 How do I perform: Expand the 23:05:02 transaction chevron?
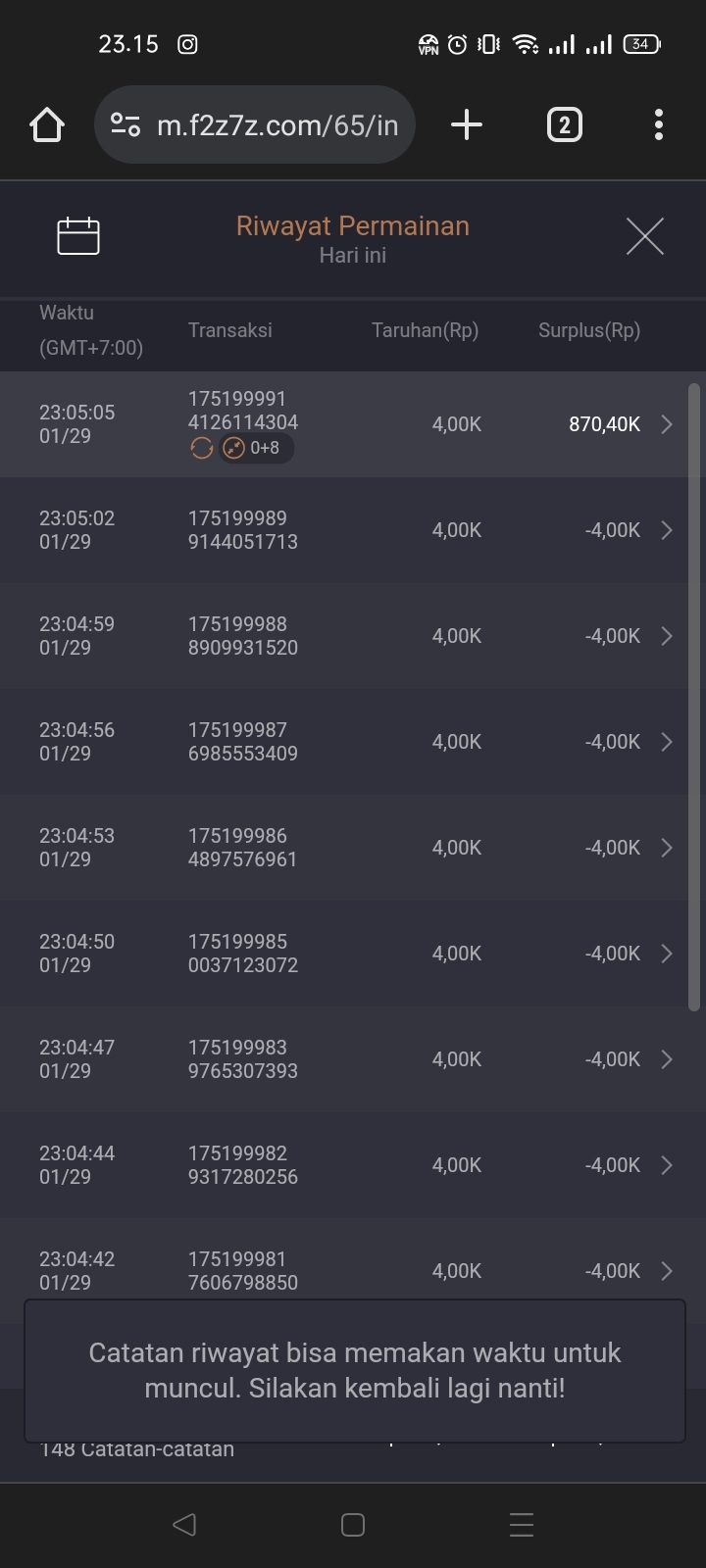[667, 530]
